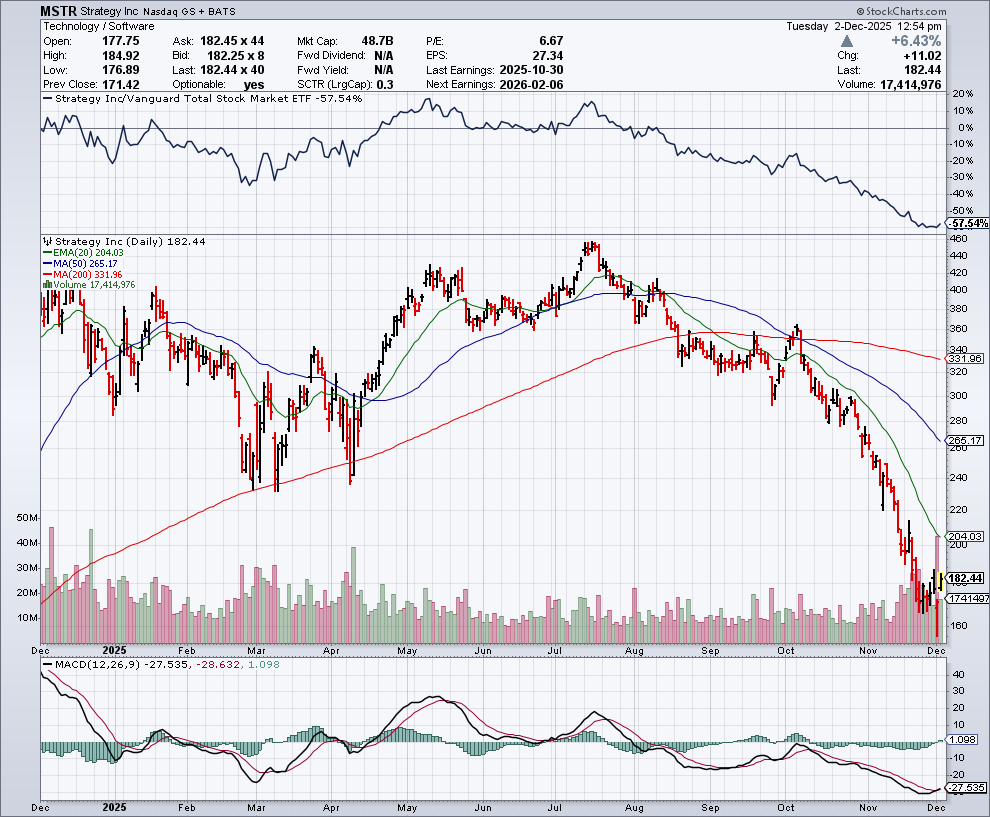990x817 pixels.
Task: Click the line marker before Strategy Inc/Vanguard label
Action: pos(46,99)
